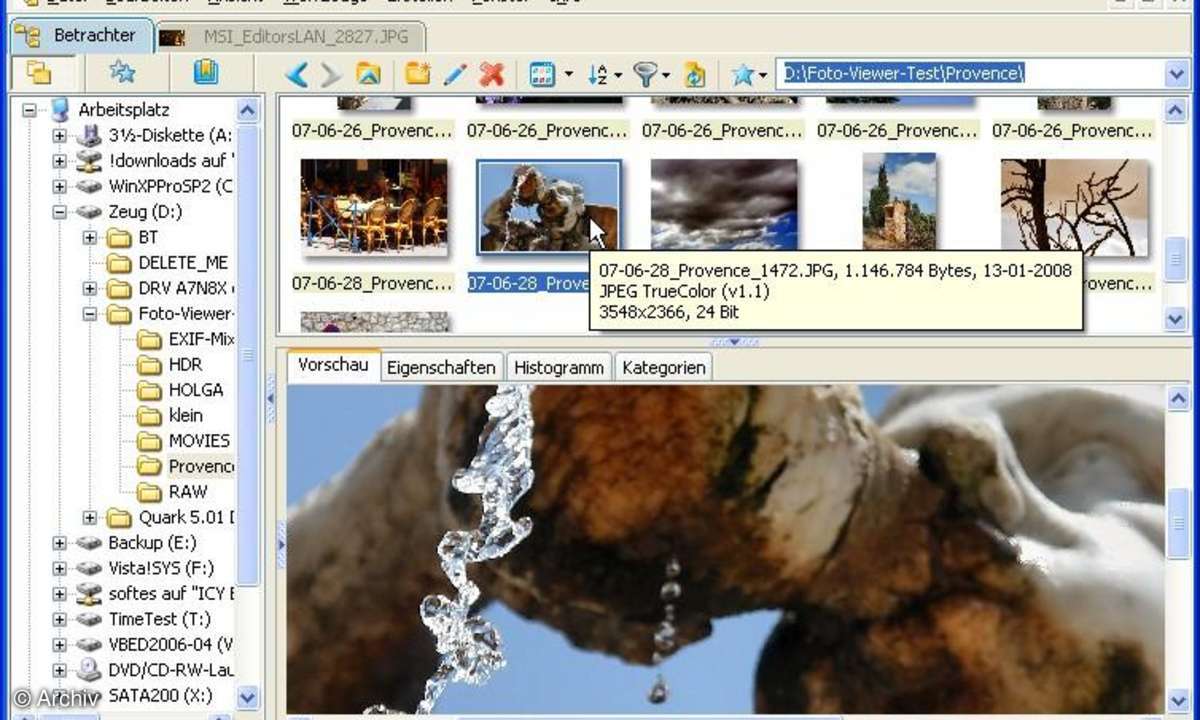Collapse the Zeug (D:) drive node
Image resolution: width=1200 pixels, height=720 pixels.
pyautogui.click(x=60, y=212)
